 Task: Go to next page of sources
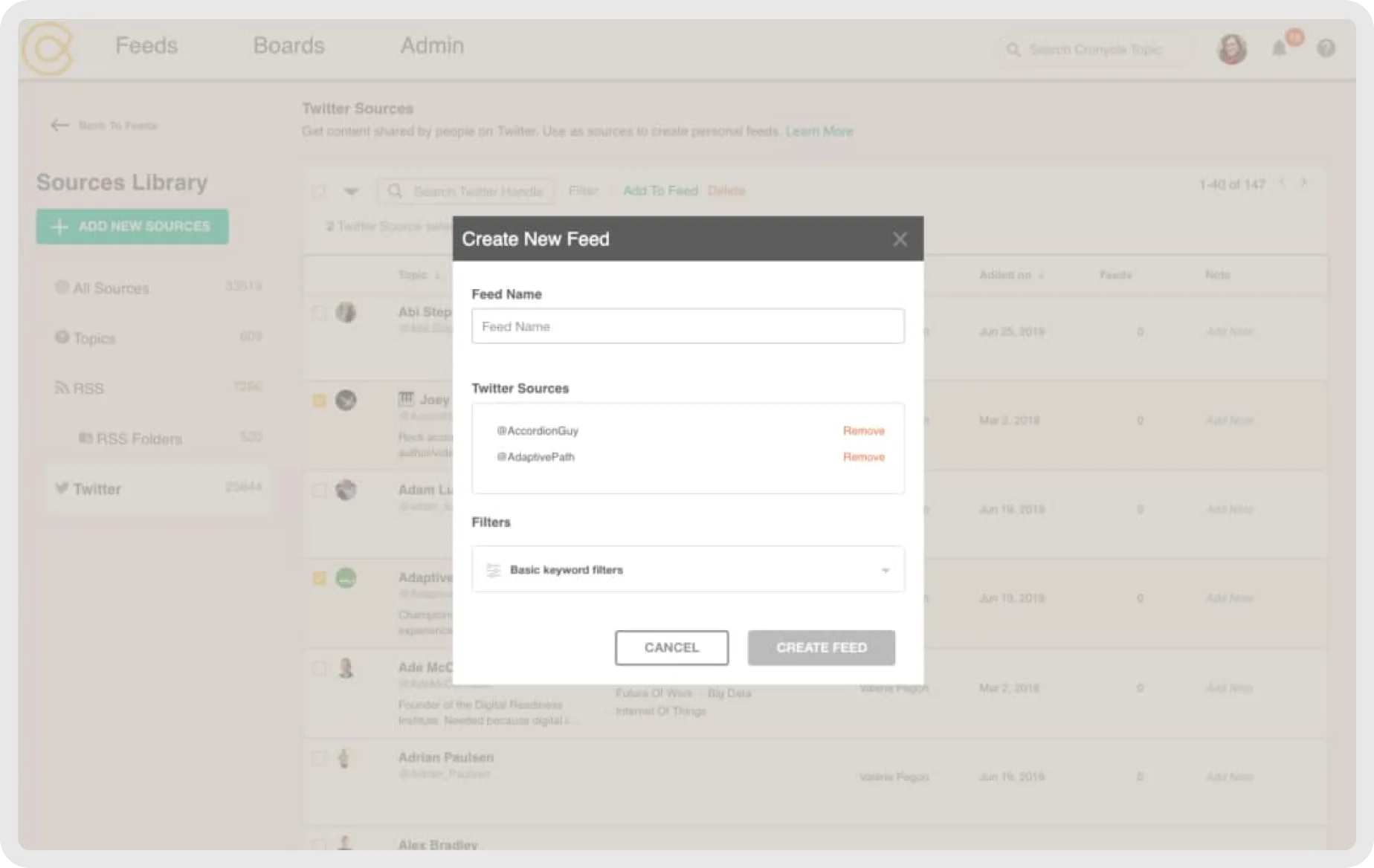click(x=1303, y=183)
